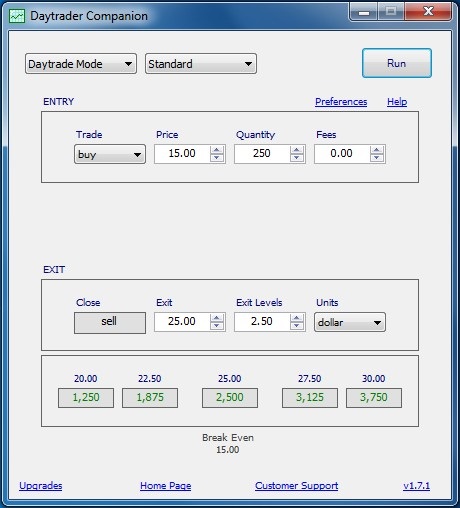
Task: Open the Help link
Action: point(397,102)
